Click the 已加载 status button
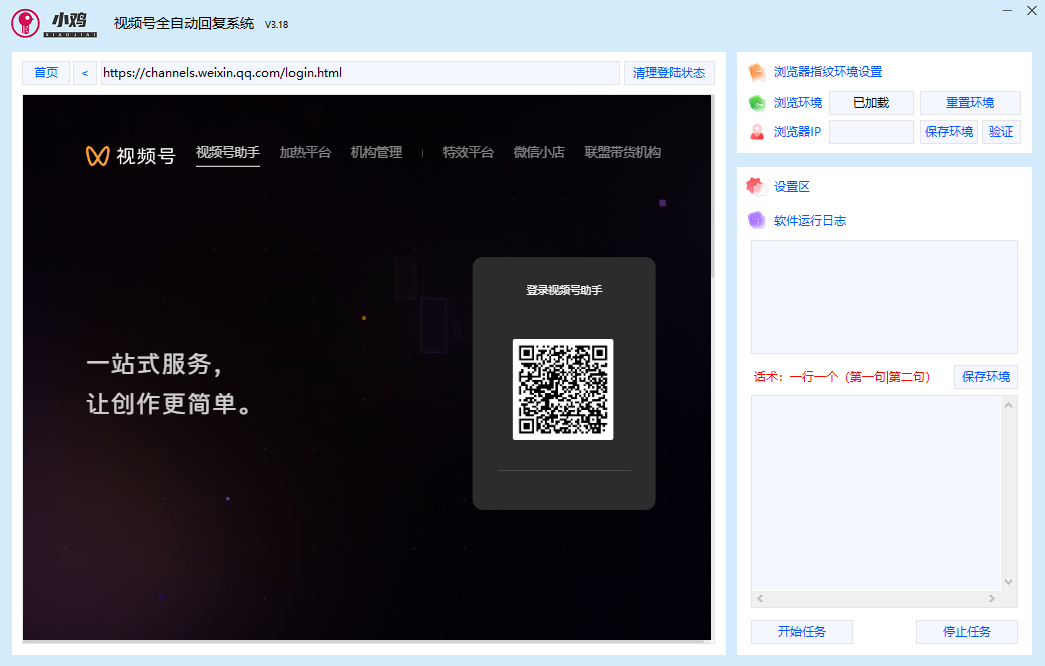This screenshot has width=1045, height=666. pos(871,103)
